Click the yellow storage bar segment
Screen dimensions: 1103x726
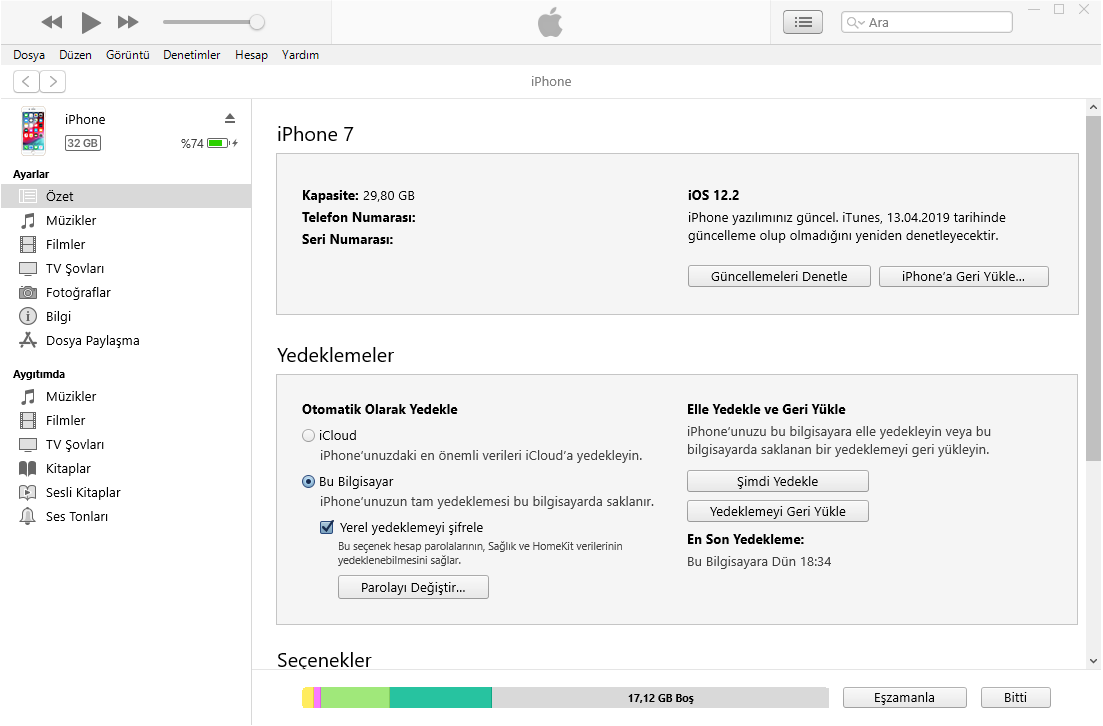point(308,698)
